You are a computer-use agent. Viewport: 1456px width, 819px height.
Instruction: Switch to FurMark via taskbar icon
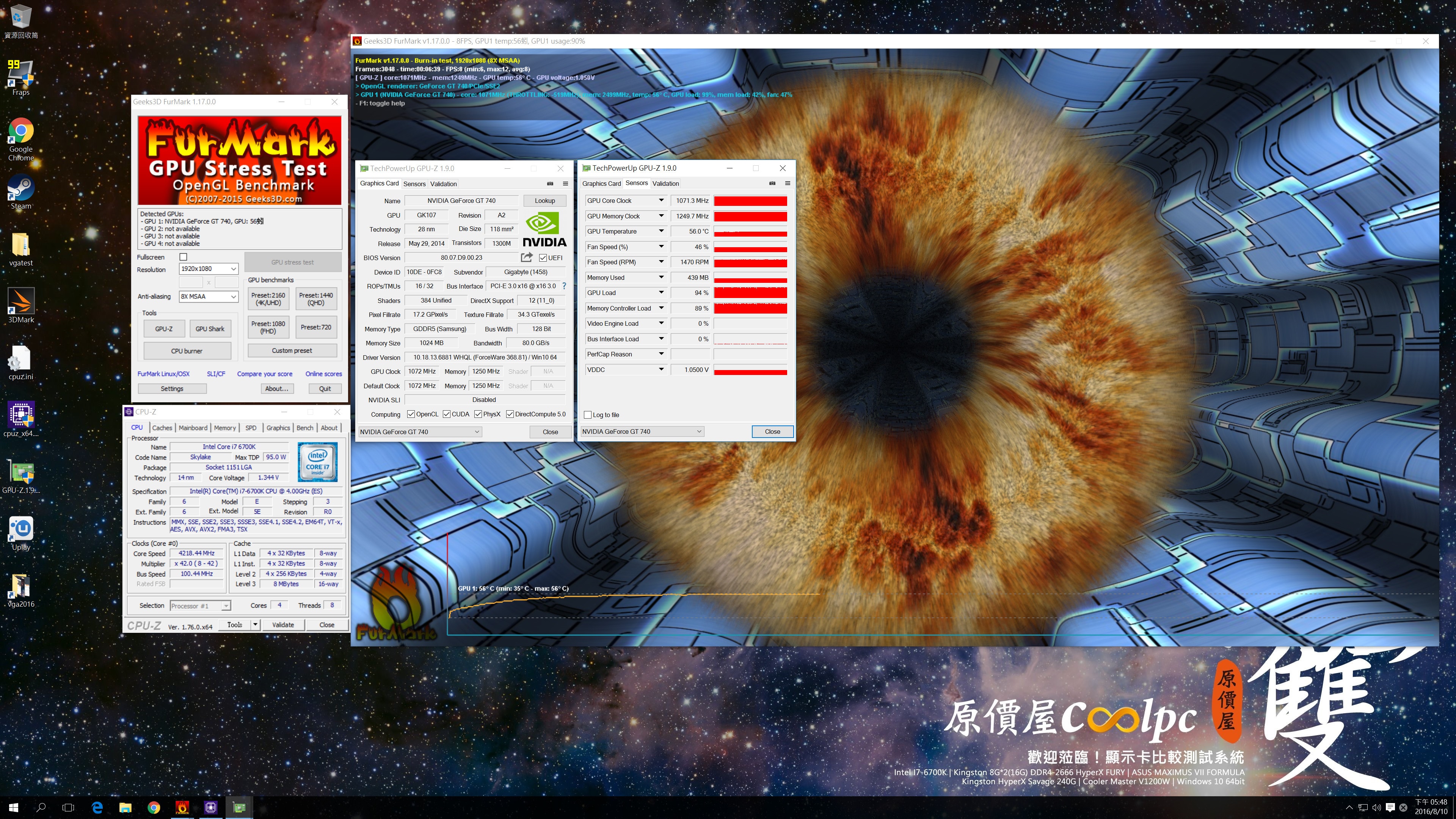coord(182,808)
